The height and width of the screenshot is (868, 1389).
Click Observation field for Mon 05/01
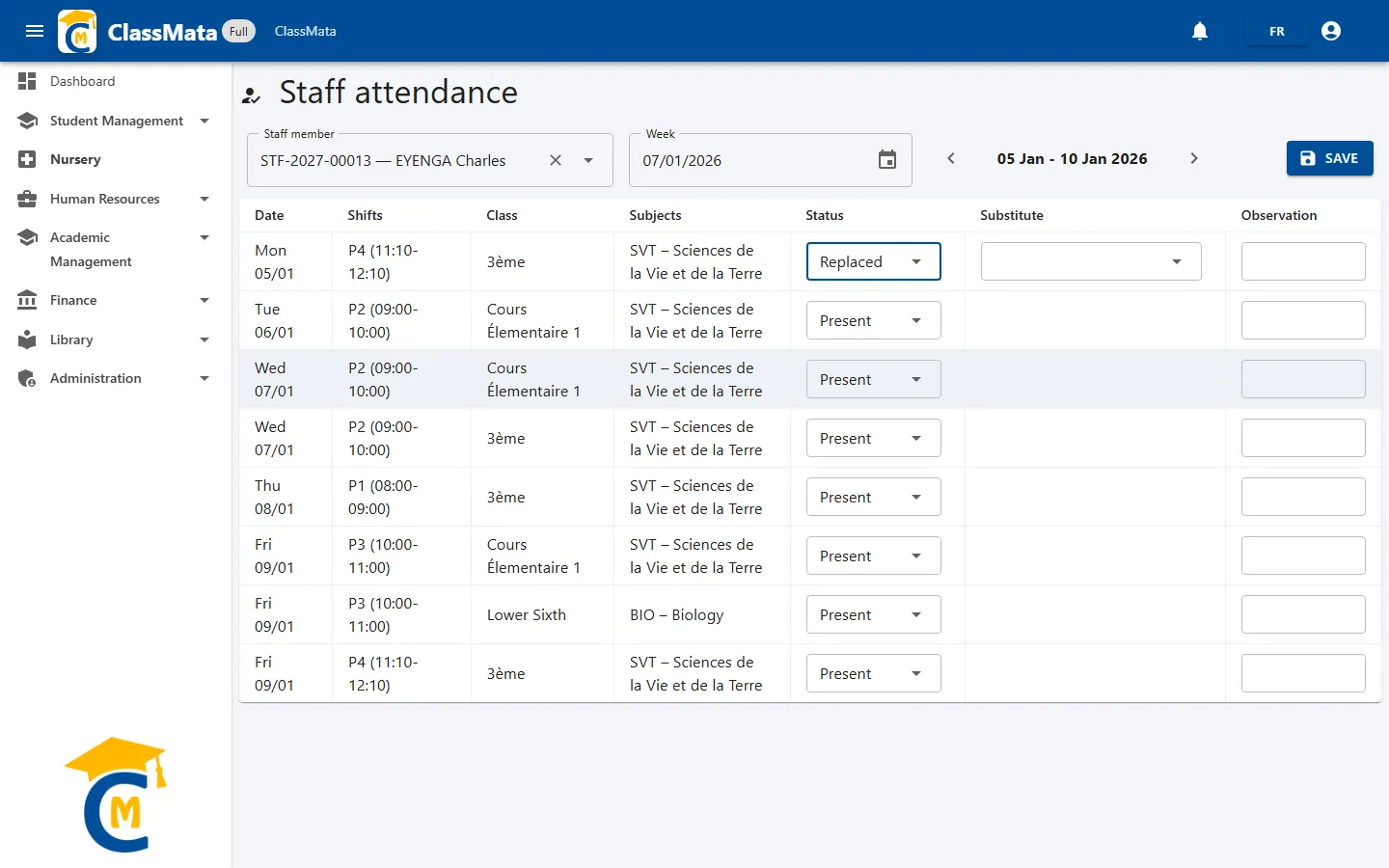(x=1303, y=261)
